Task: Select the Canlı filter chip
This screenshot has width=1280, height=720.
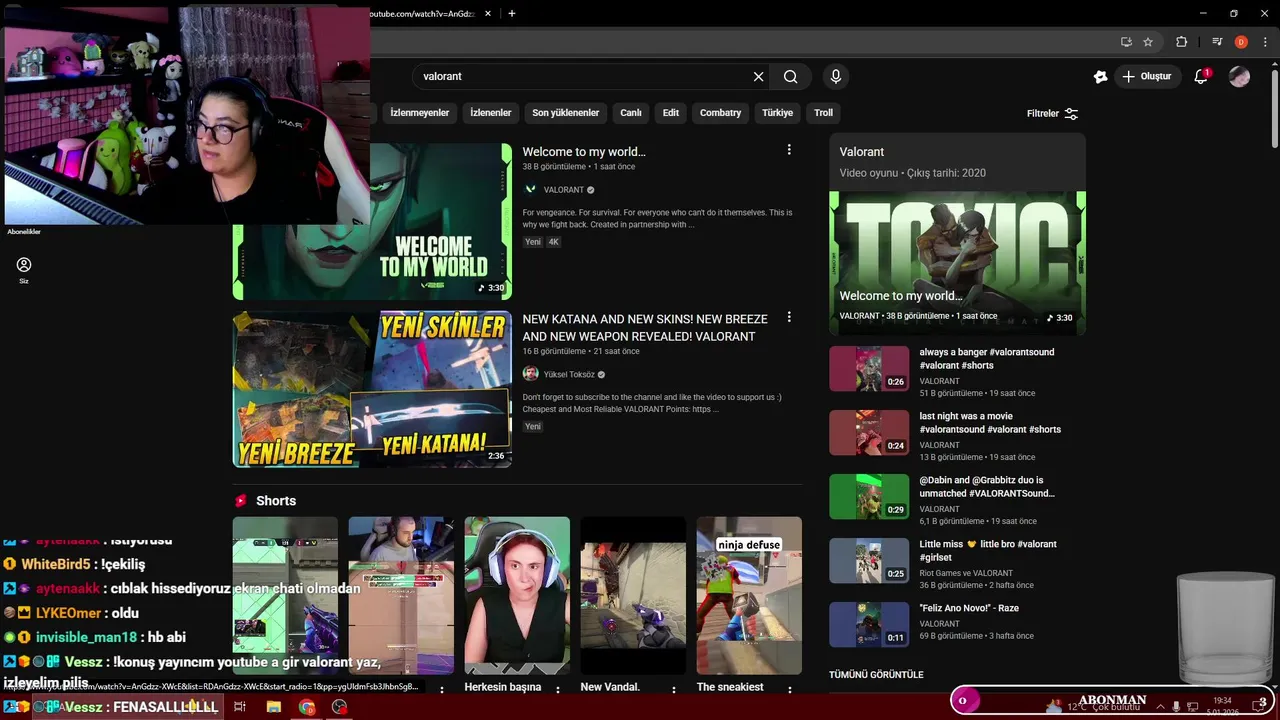Action: pos(631,113)
